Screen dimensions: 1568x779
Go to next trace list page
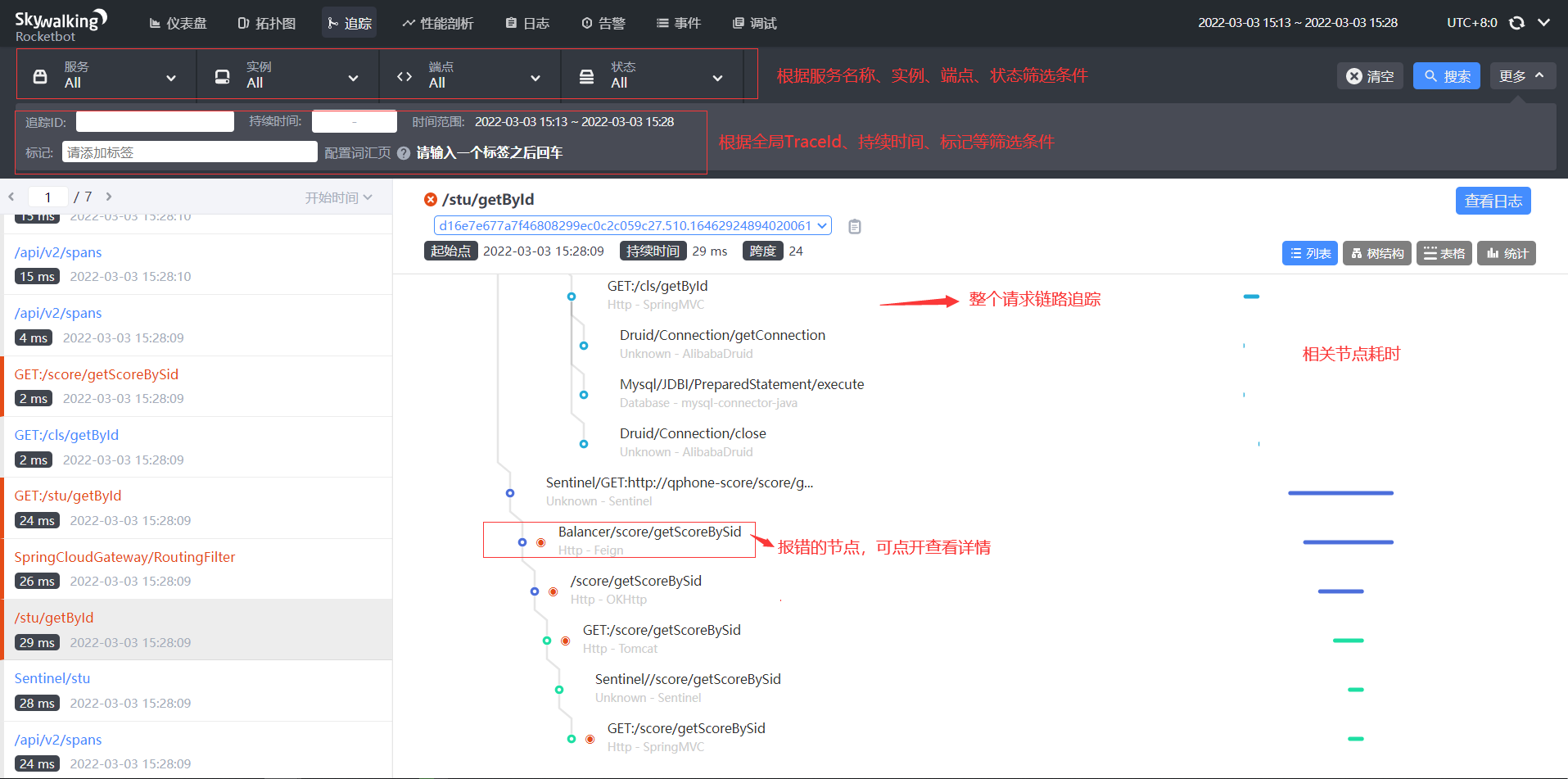109,197
